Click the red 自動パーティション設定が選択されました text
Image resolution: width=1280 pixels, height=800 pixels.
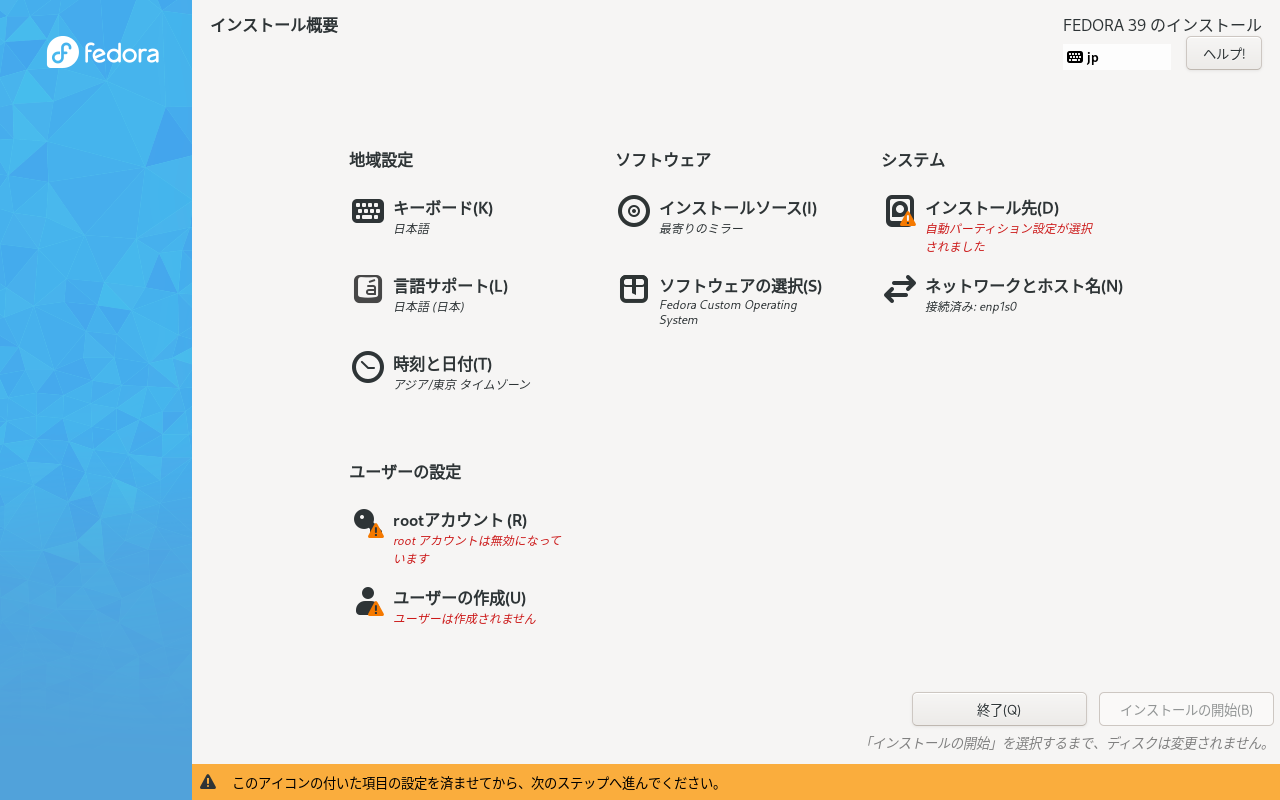point(1009,237)
